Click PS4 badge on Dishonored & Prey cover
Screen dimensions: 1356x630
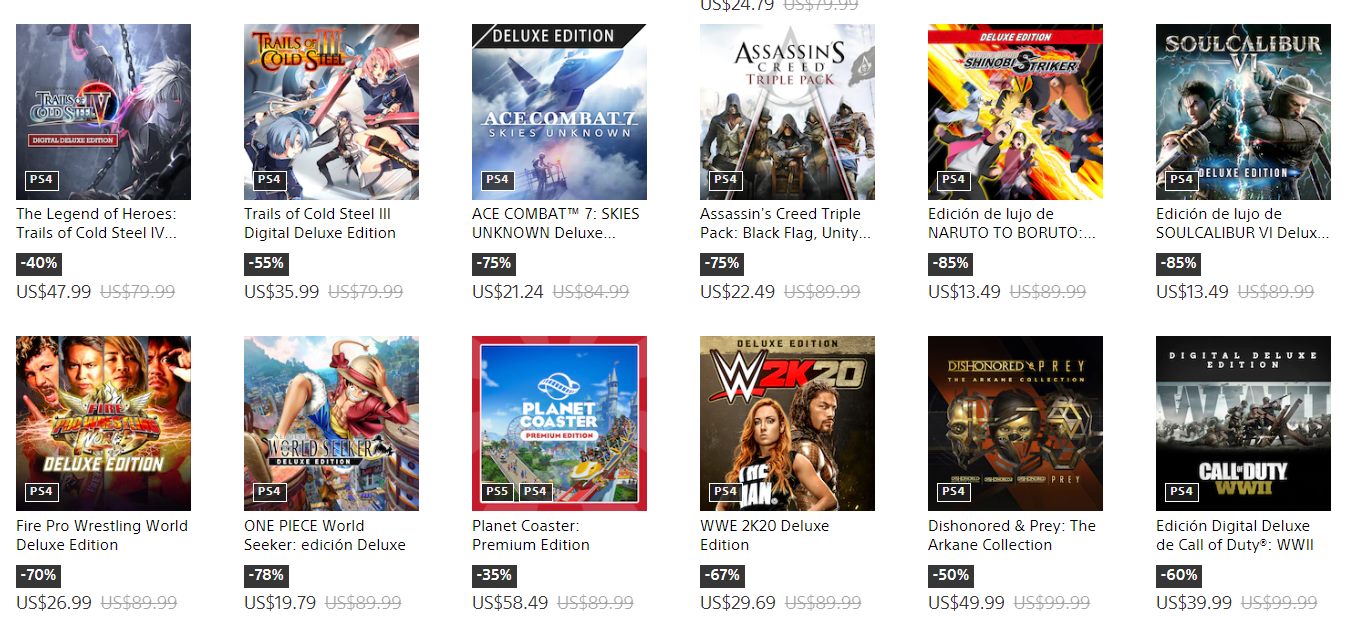point(953,491)
